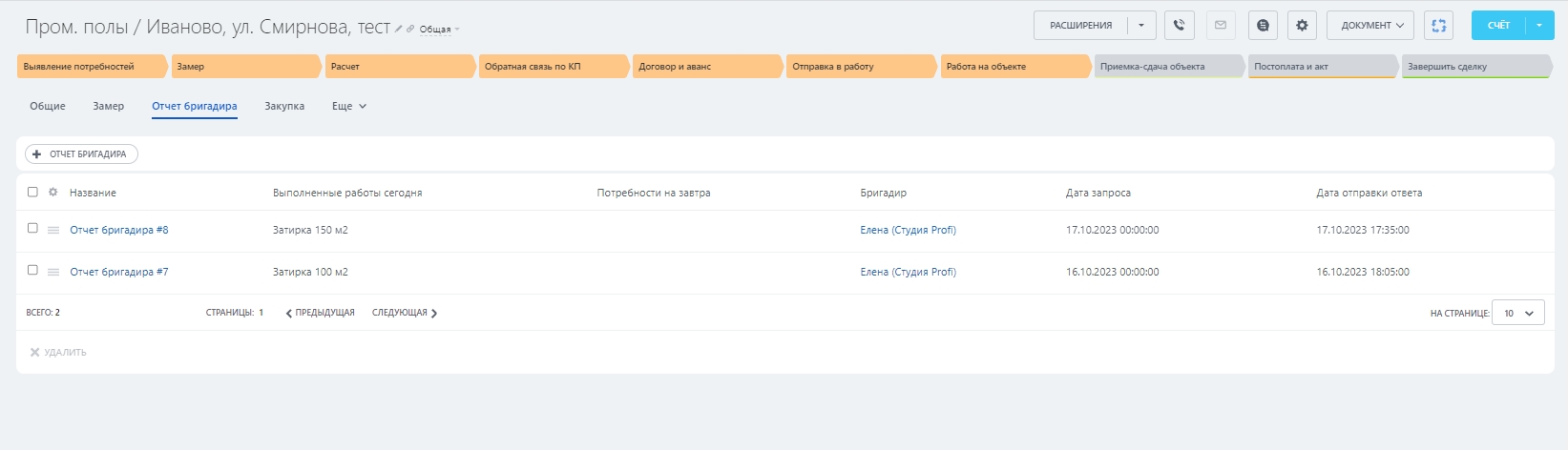Expand the Счёт button dropdown arrow

pyautogui.click(x=1539, y=26)
